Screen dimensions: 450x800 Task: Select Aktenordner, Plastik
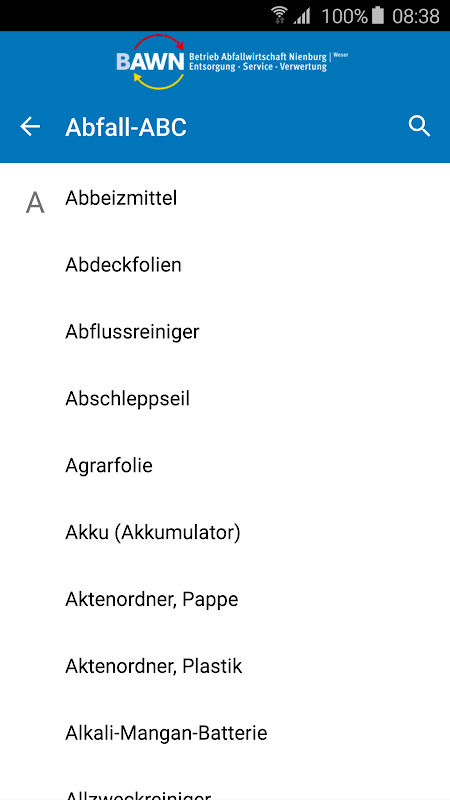(x=225, y=666)
